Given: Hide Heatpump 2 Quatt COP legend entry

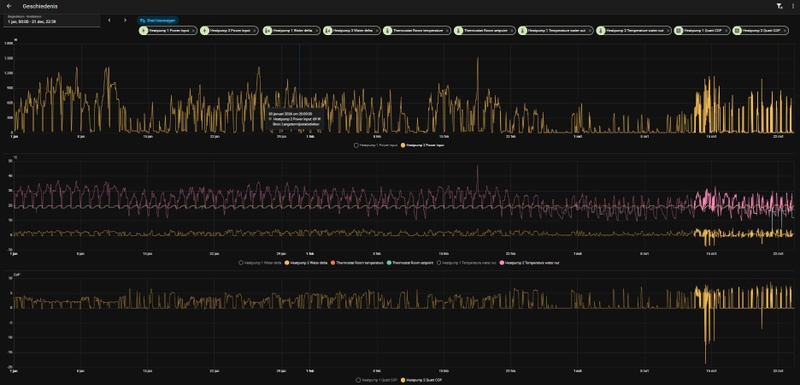Looking at the screenshot, I should pyautogui.click(x=421, y=380).
